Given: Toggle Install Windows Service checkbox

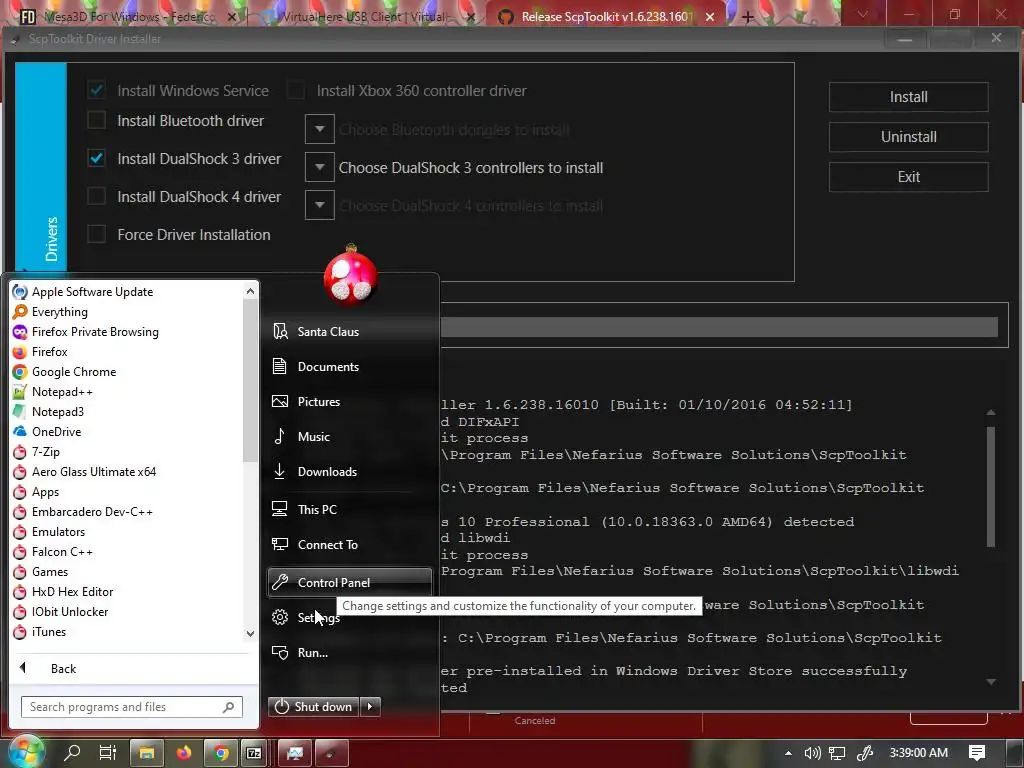Looking at the screenshot, I should click(96, 90).
